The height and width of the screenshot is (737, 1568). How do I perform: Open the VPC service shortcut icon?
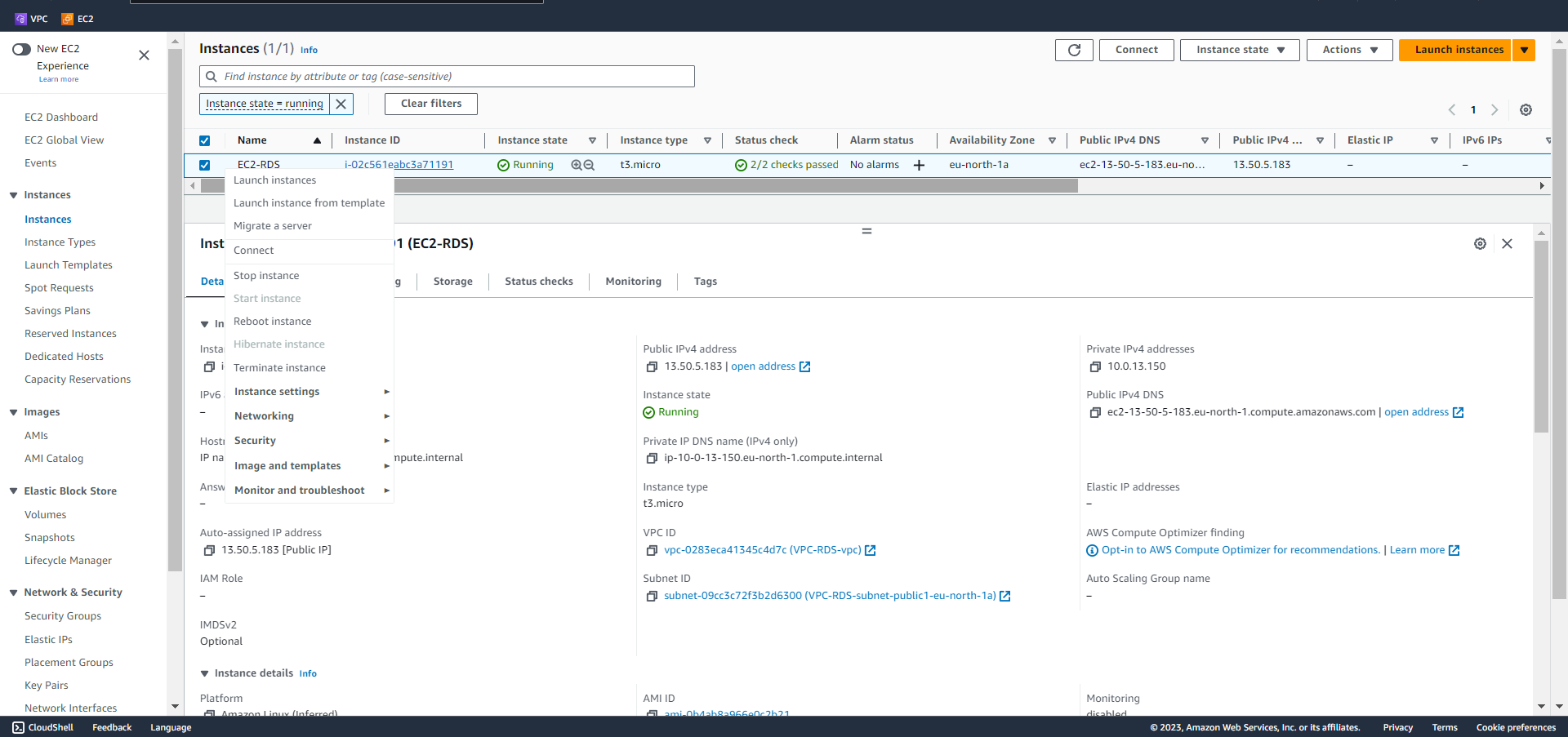click(x=21, y=18)
